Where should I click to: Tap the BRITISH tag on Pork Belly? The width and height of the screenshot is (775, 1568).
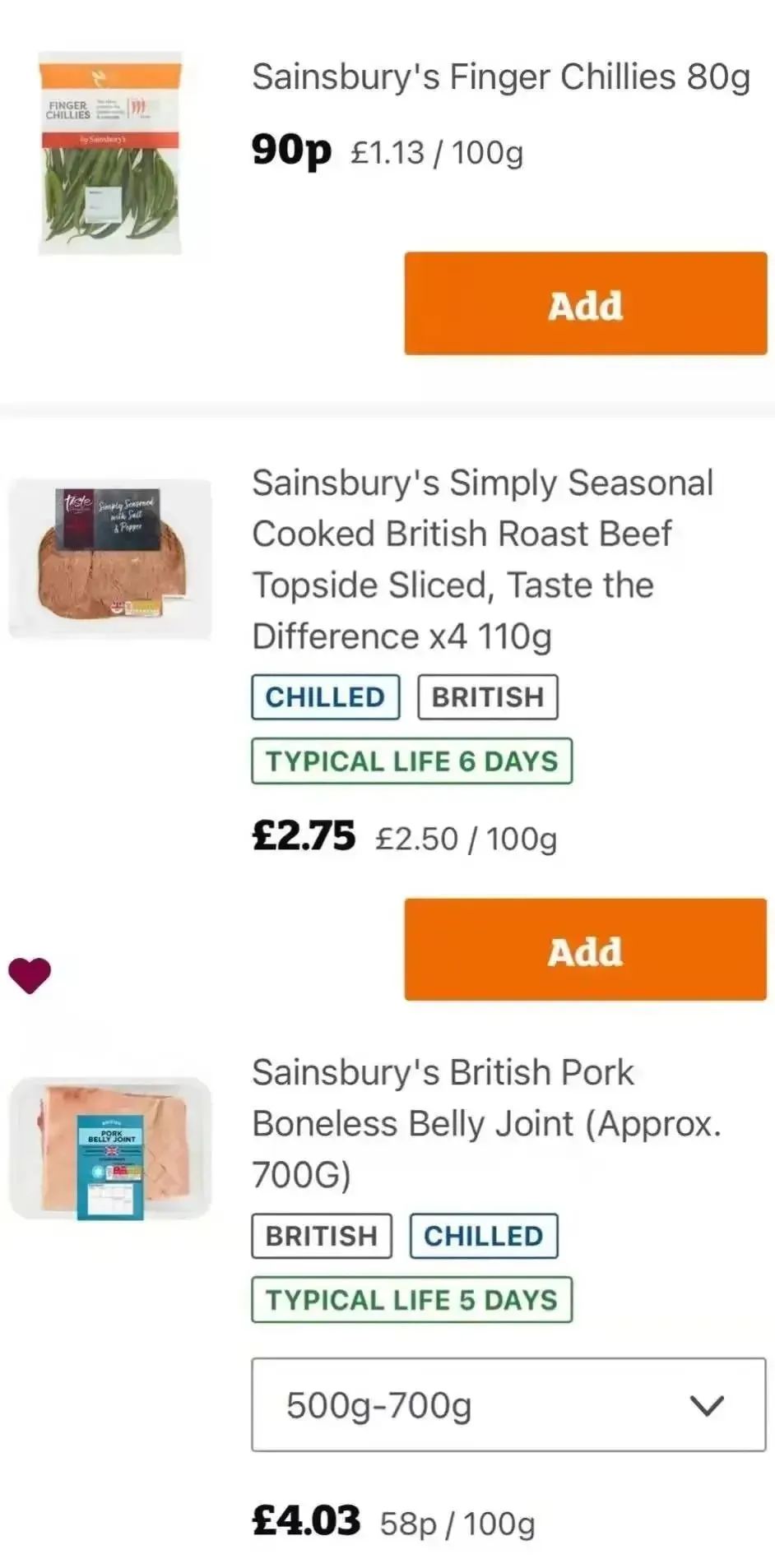tap(322, 1236)
